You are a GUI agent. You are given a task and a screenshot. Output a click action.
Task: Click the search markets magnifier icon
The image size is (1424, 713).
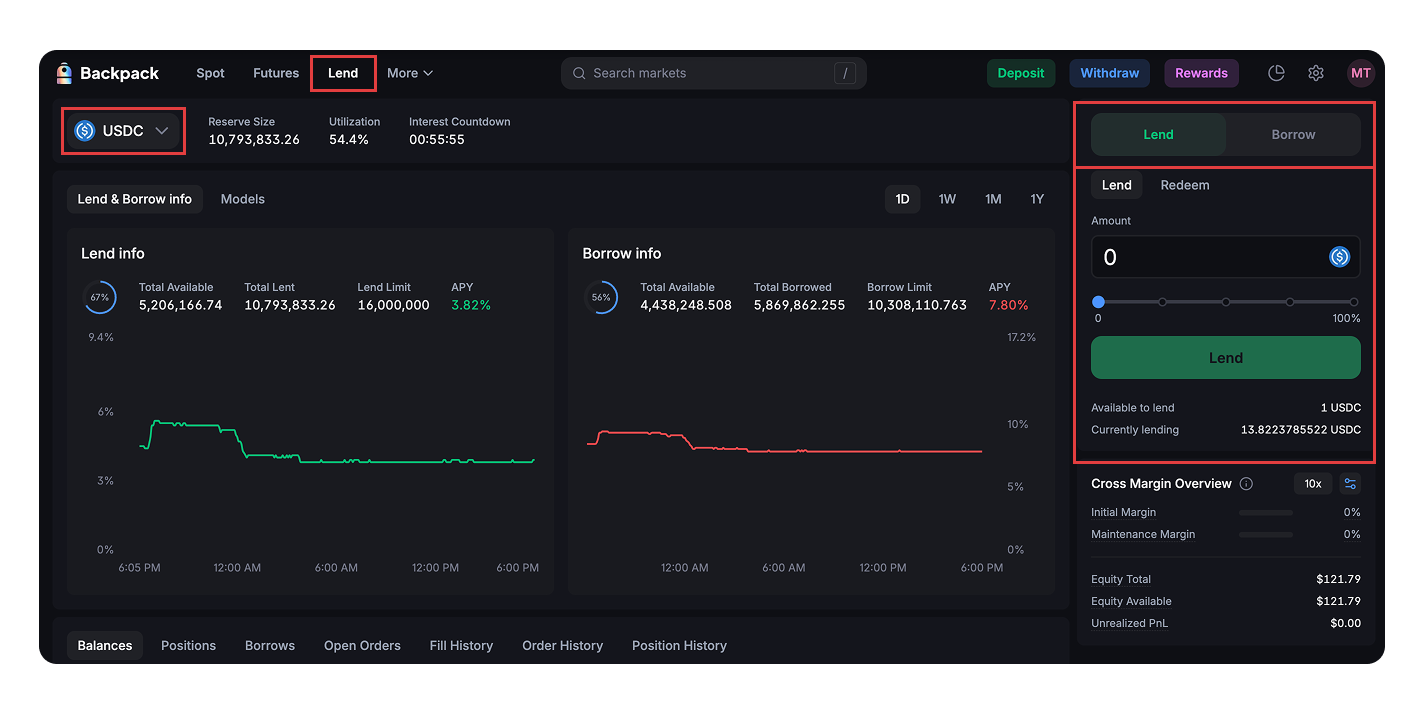(x=578, y=73)
